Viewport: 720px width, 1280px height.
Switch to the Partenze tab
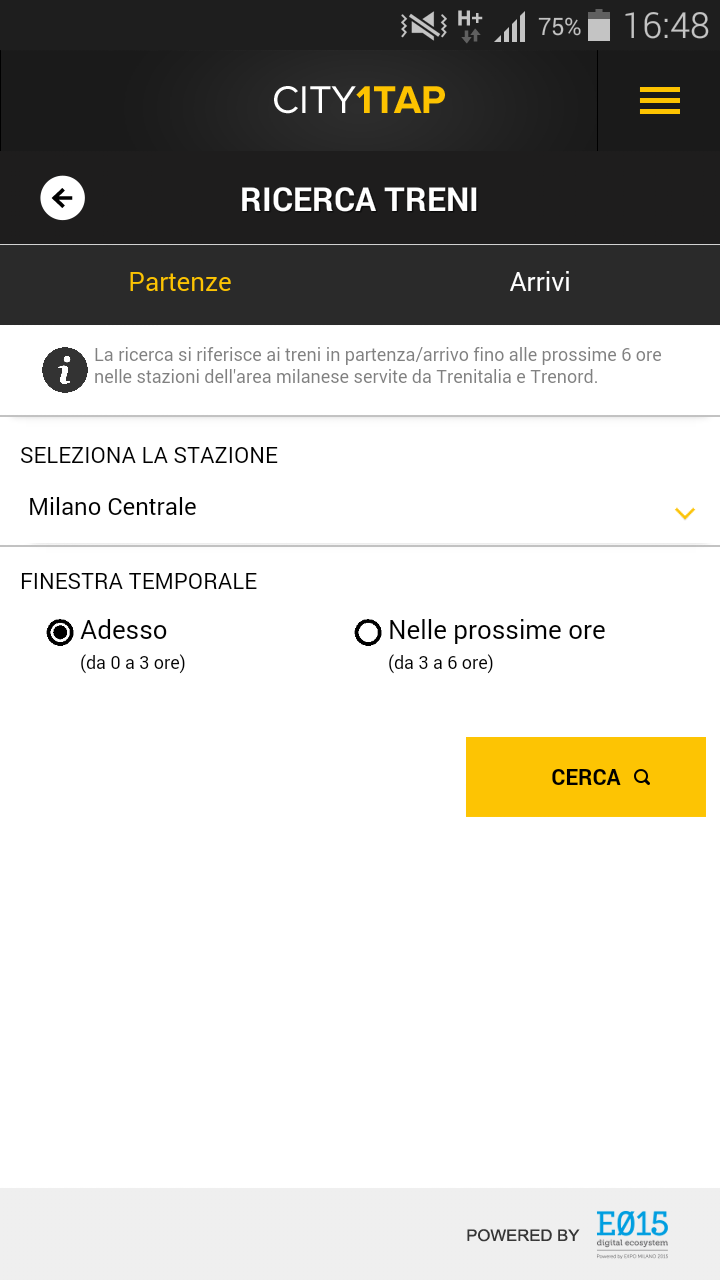180,282
